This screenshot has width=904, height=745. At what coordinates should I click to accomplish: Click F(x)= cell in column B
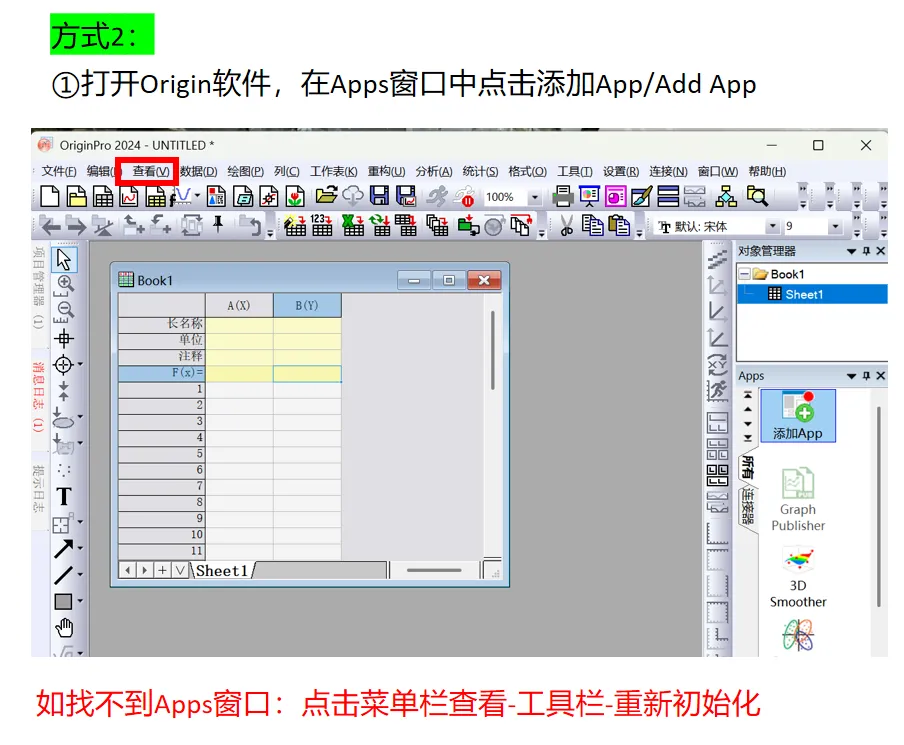307,373
